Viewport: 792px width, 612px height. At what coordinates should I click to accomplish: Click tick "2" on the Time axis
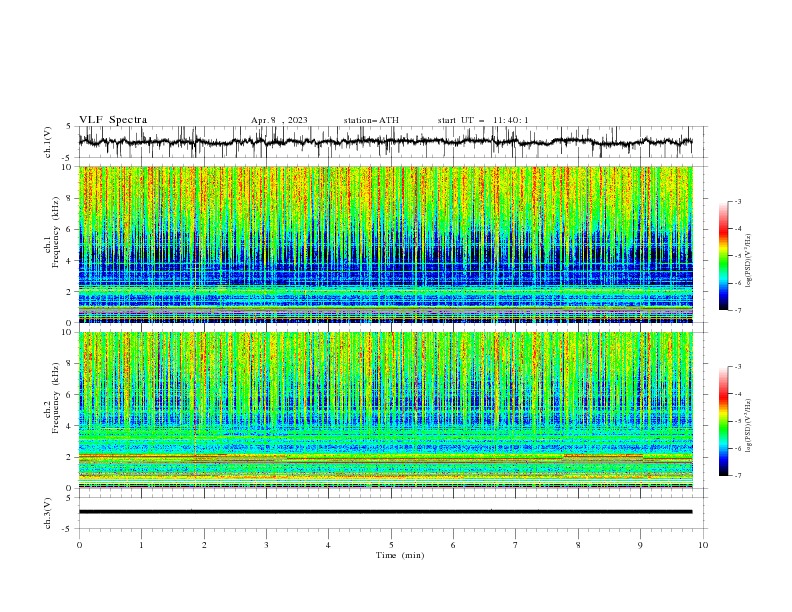204,545
